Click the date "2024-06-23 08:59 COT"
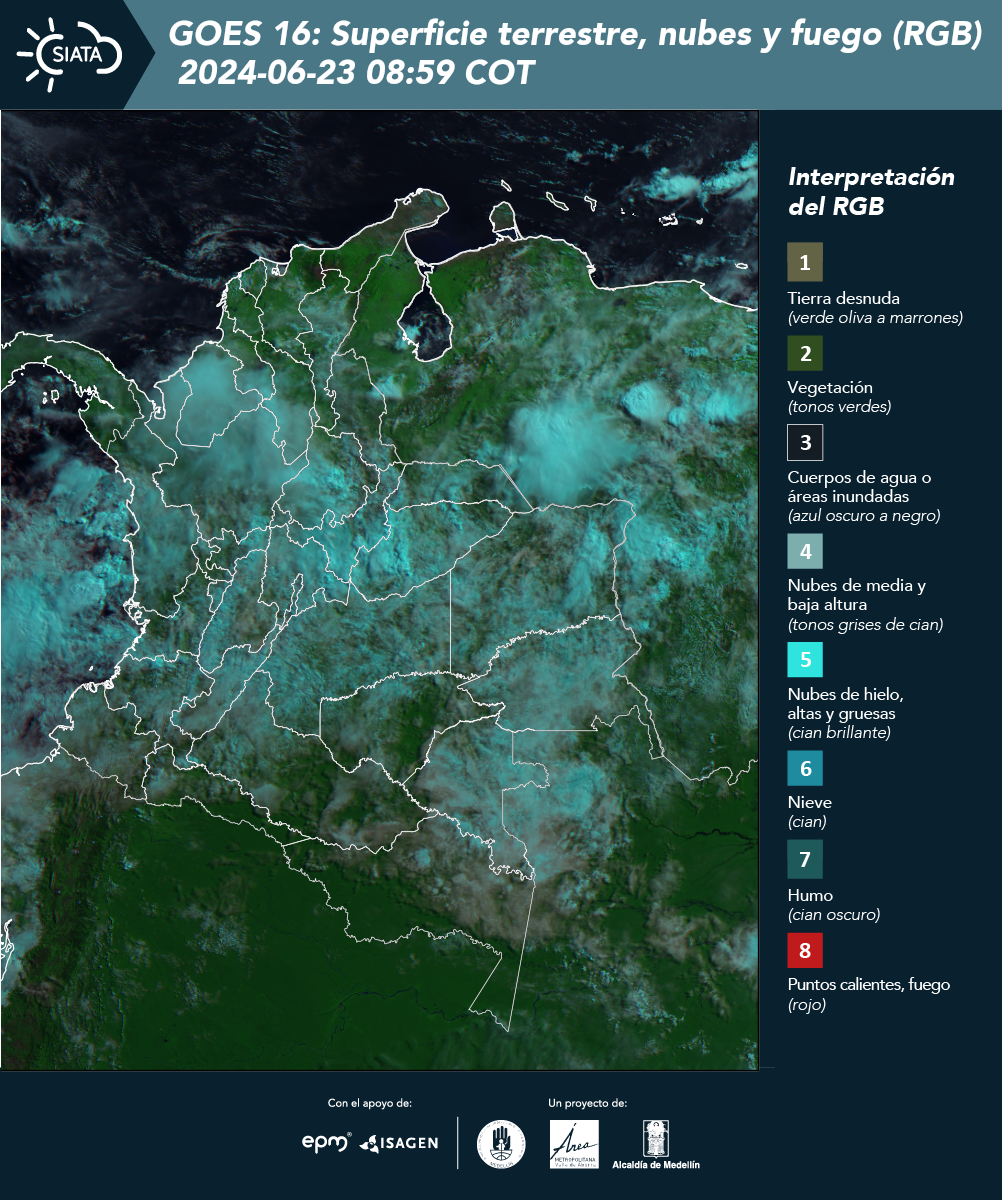The width and height of the screenshot is (1002, 1200). tap(356, 73)
